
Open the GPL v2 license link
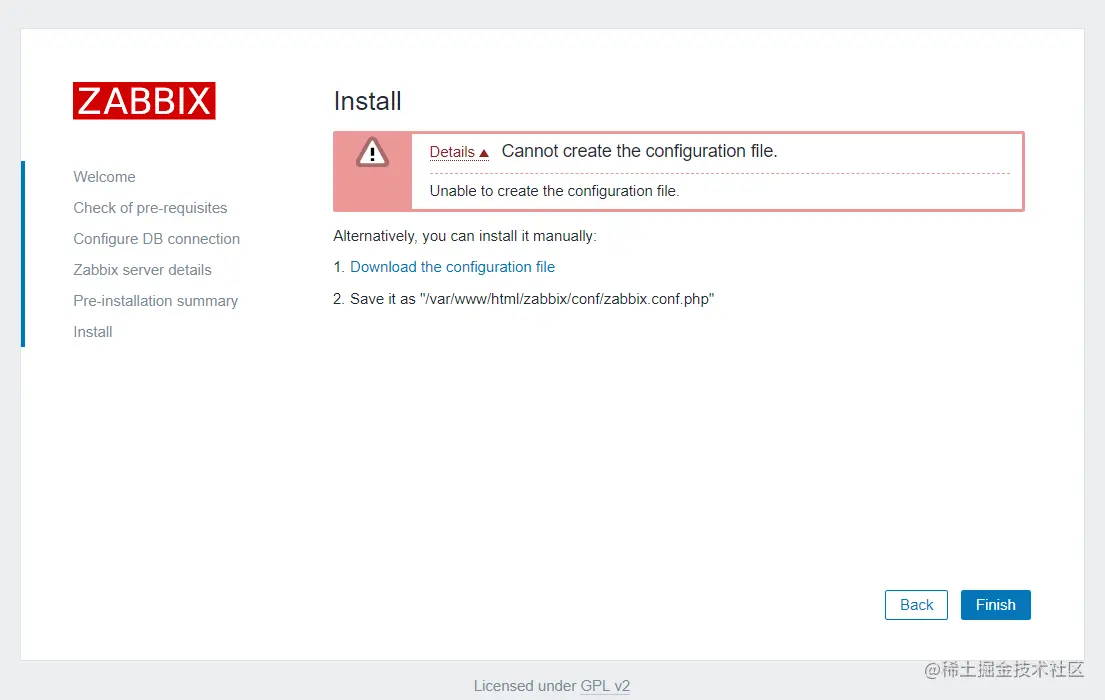pyautogui.click(x=605, y=686)
